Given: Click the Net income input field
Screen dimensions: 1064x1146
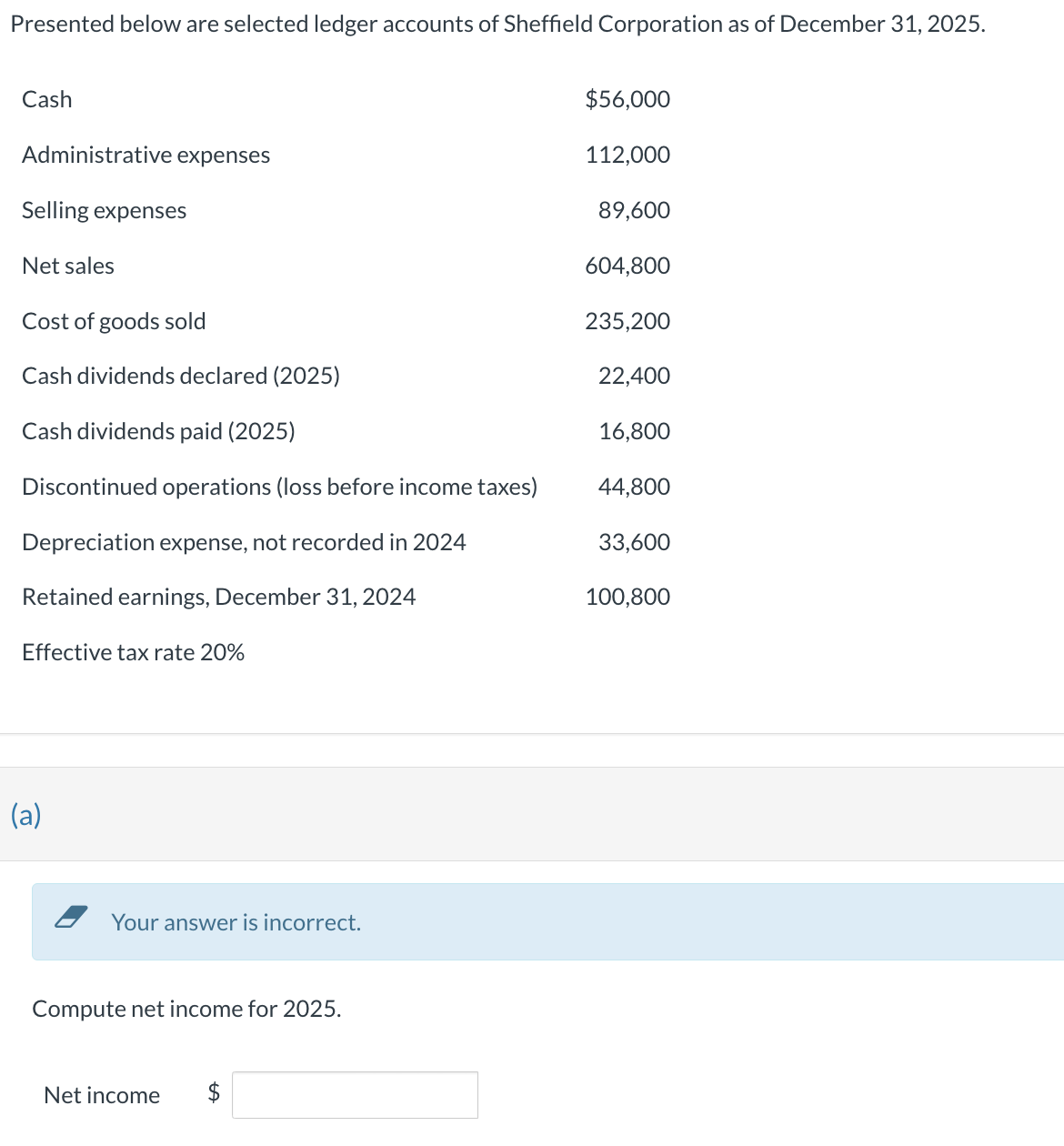Looking at the screenshot, I should tap(355, 1095).
